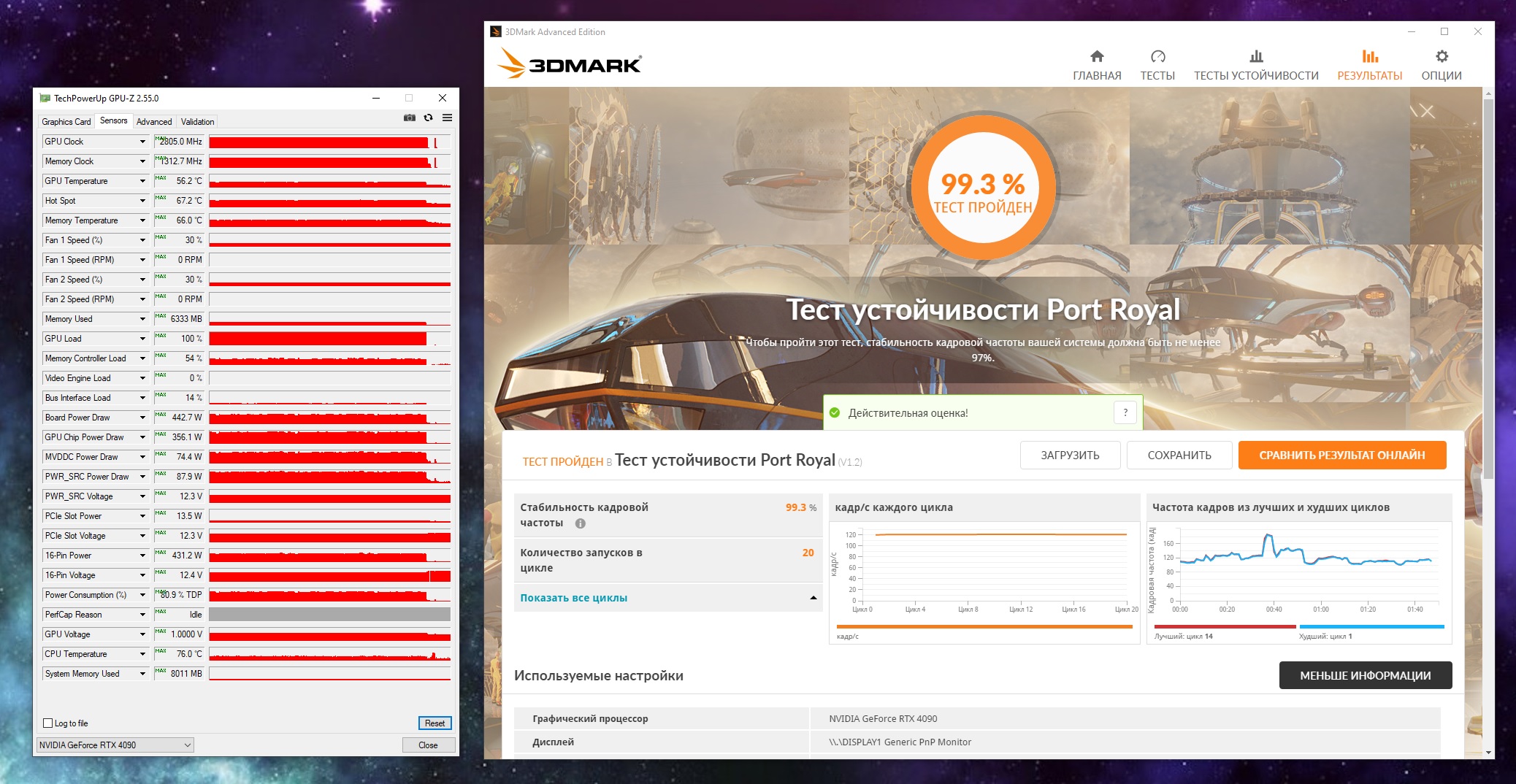The image size is (1516, 784).
Task: Open the GPU Temperature sensor dropdown
Action: point(142,181)
